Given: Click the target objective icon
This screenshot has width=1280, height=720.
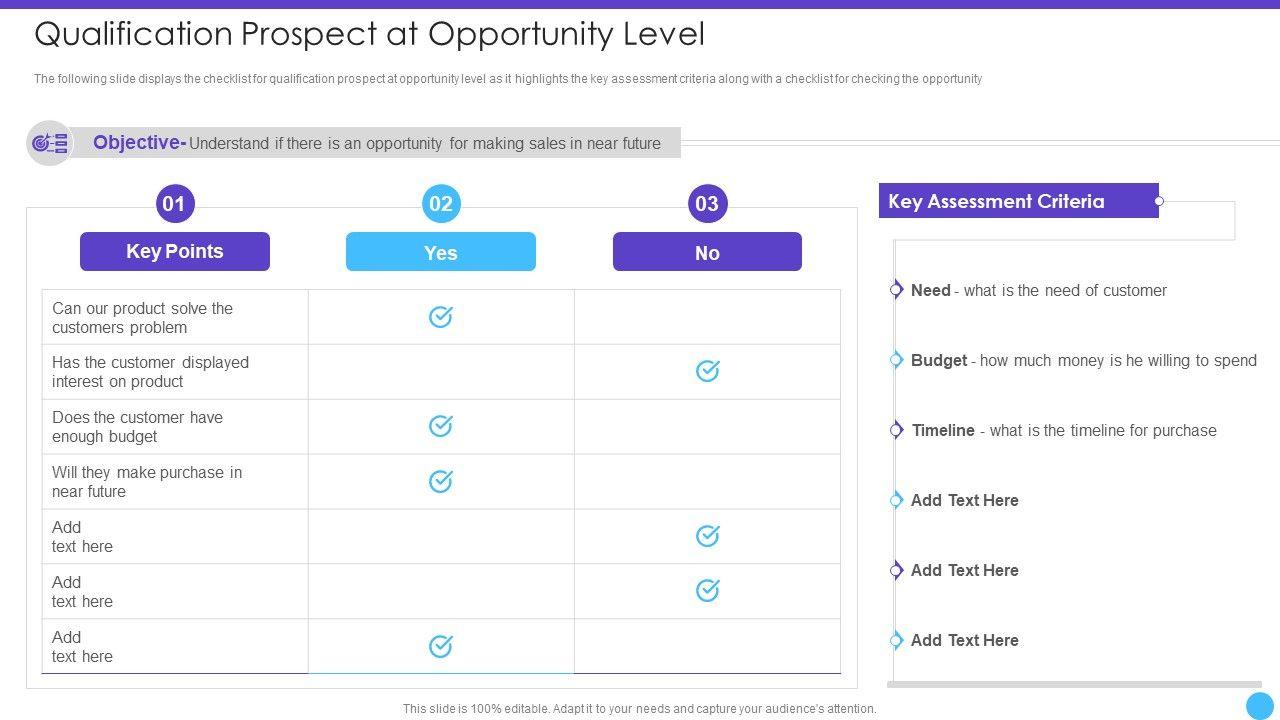Looking at the screenshot, I should 49,143.
